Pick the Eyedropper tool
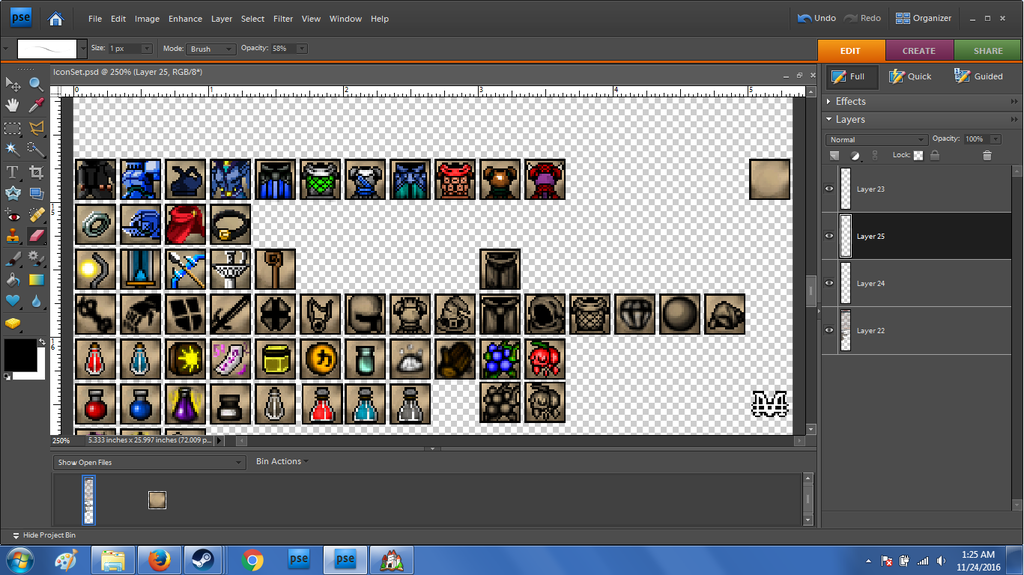The height and width of the screenshot is (575, 1024). [36, 105]
